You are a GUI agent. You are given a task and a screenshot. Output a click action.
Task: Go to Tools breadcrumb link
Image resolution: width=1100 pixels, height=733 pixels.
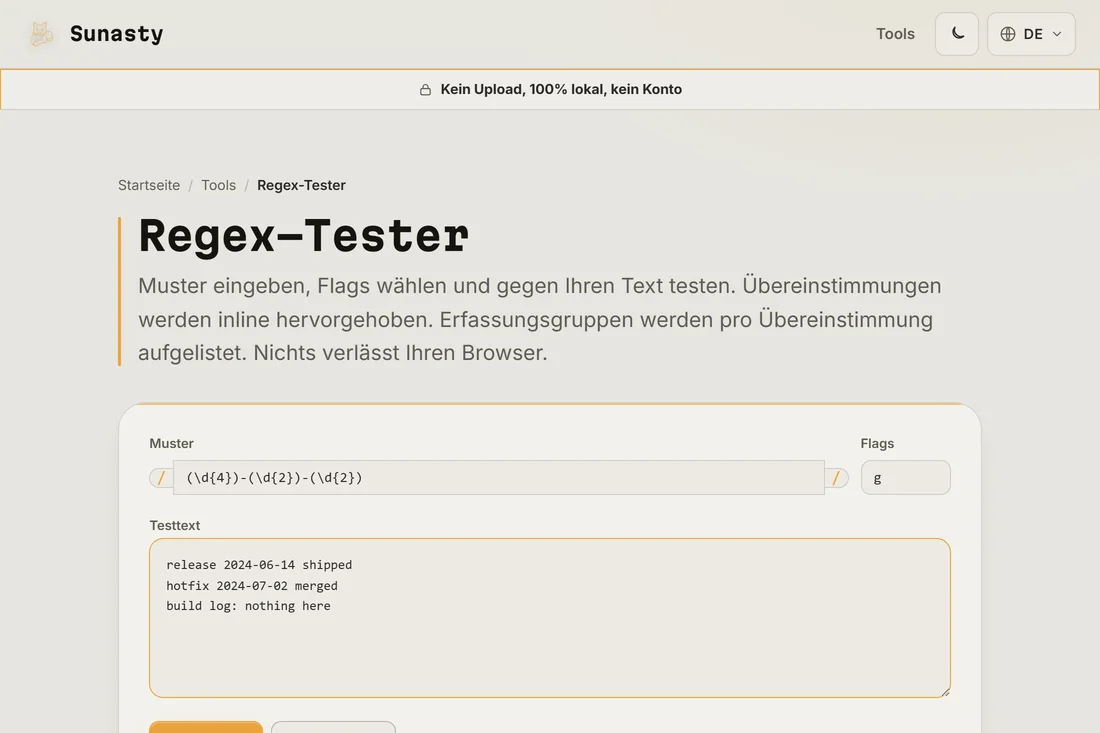[x=218, y=185]
